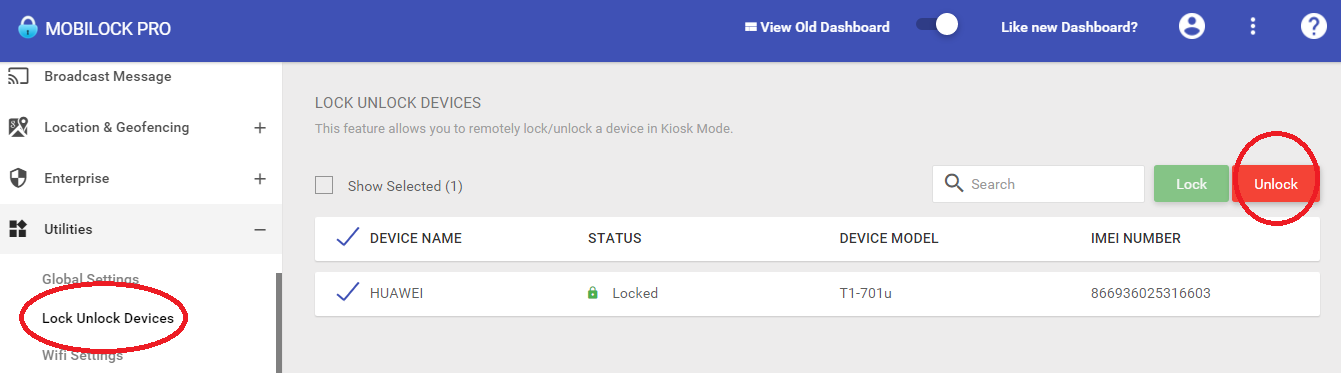The height and width of the screenshot is (373, 1341).
Task: Toggle the select-all checkmark beside DEVICE NAME
Action: (x=347, y=237)
